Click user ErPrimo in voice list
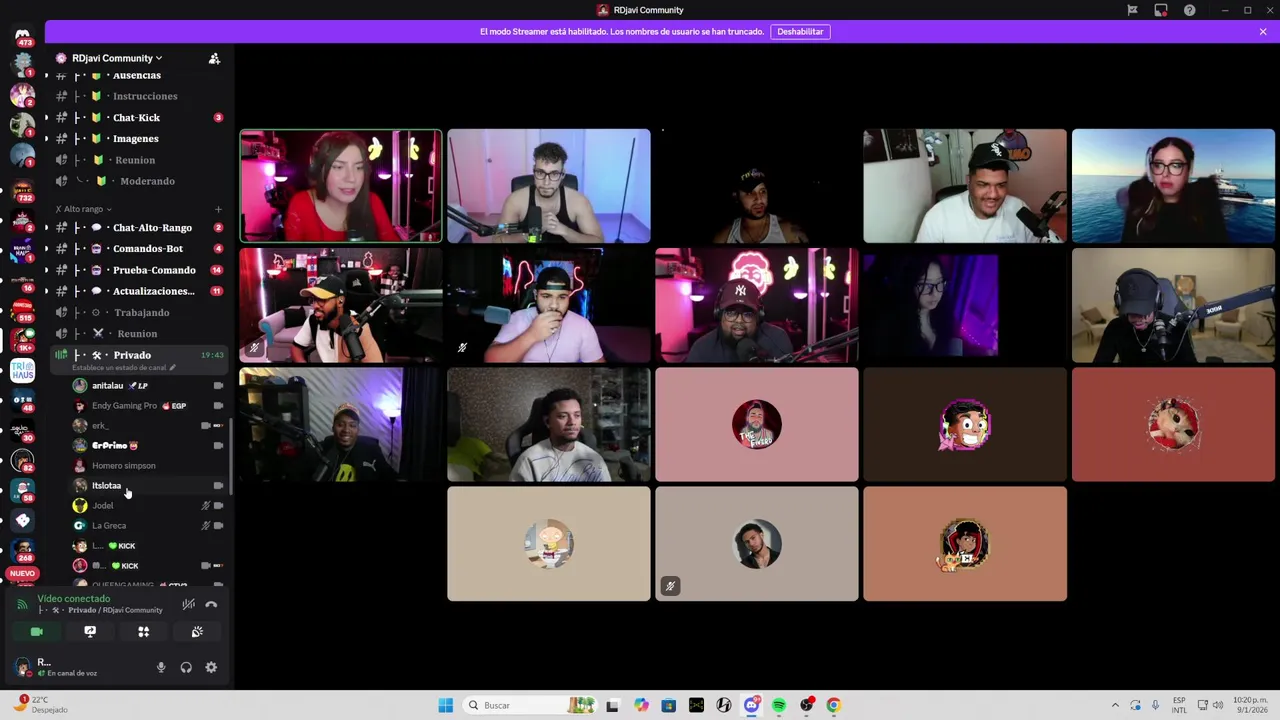 (110, 446)
